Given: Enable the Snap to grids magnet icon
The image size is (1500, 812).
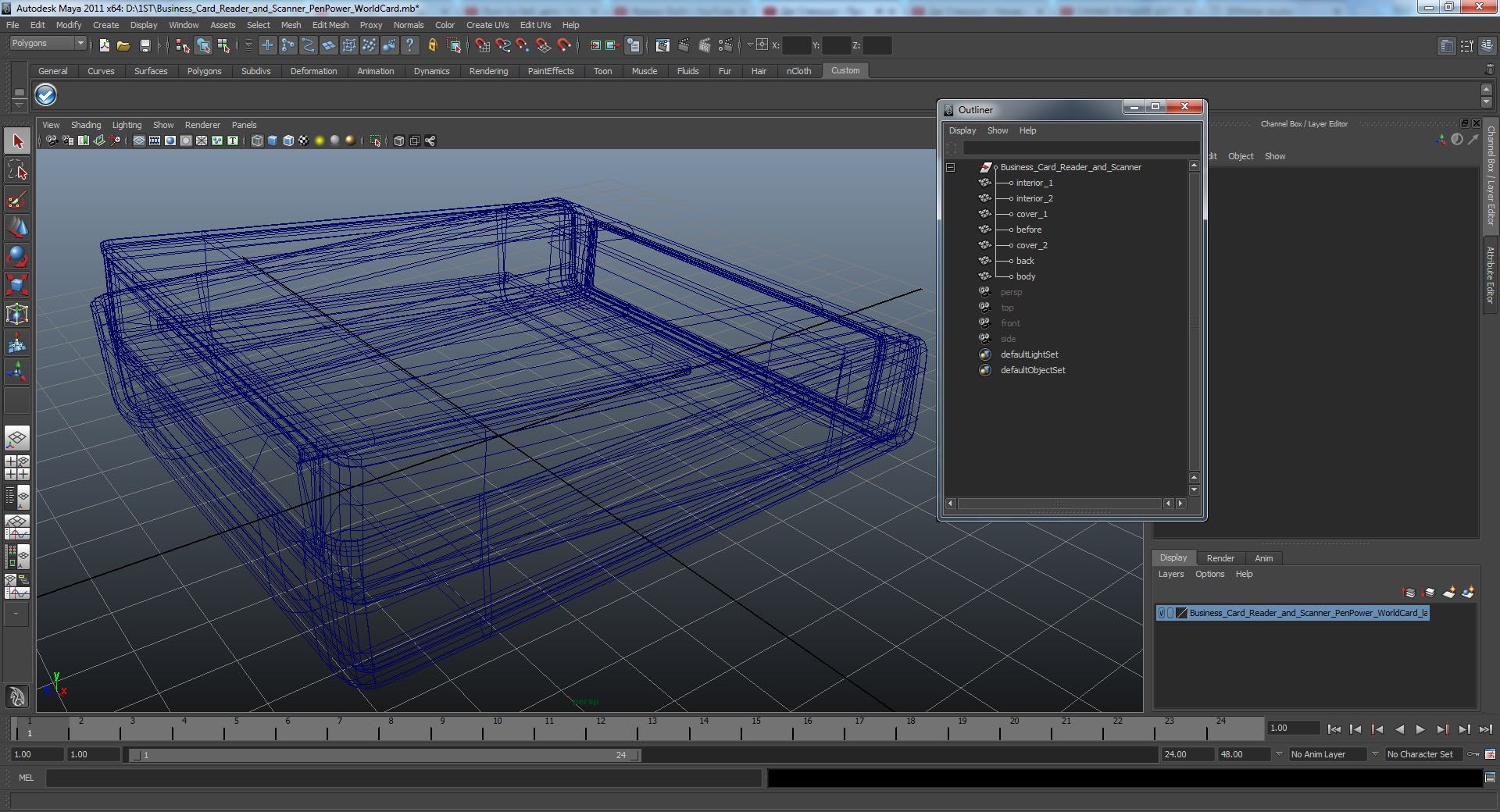Looking at the screenshot, I should 482,46.
